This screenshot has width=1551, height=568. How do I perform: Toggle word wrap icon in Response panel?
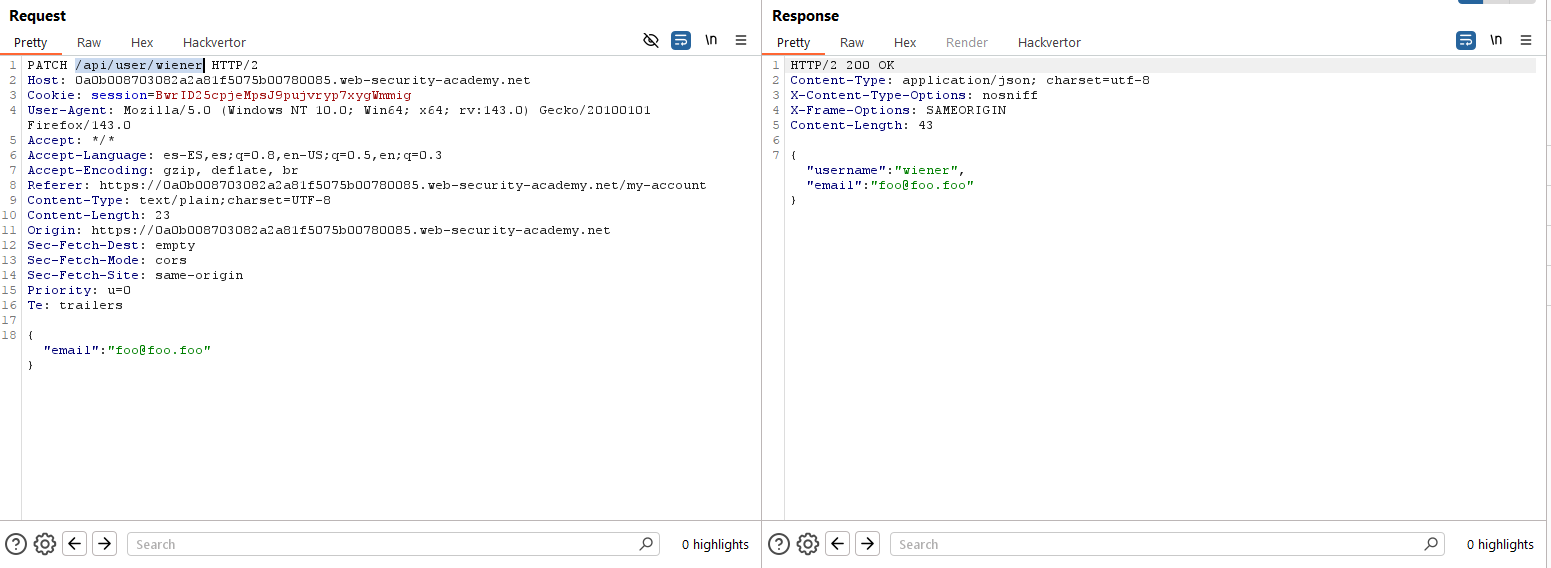(x=1466, y=40)
